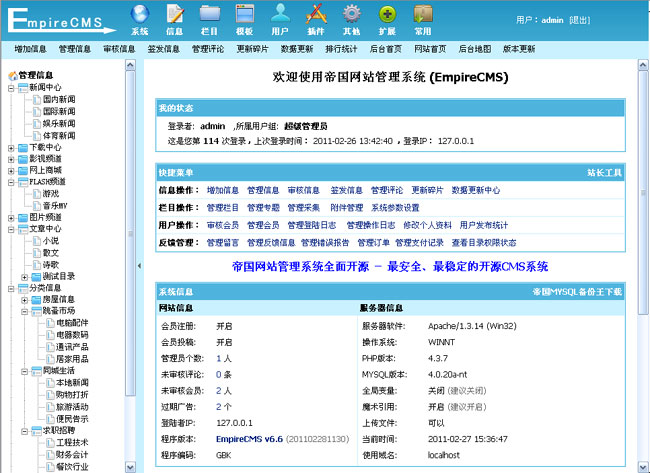The image size is (650, 473).
Task: Open 数据更新 in the secondary menu bar
Action: 296,48
